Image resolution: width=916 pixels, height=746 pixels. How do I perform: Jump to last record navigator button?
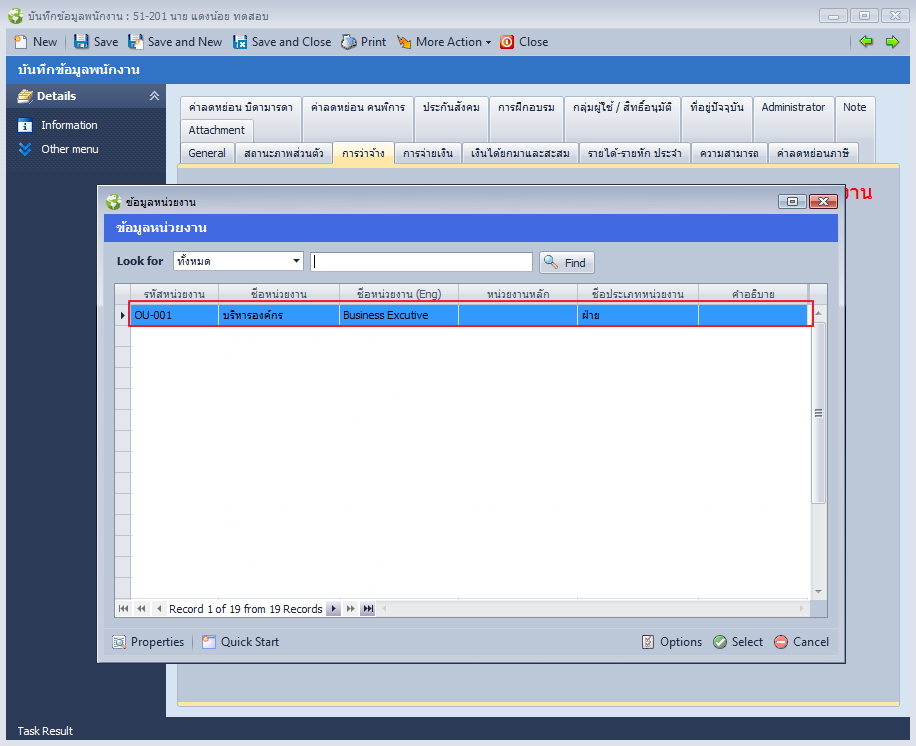point(368,609)
